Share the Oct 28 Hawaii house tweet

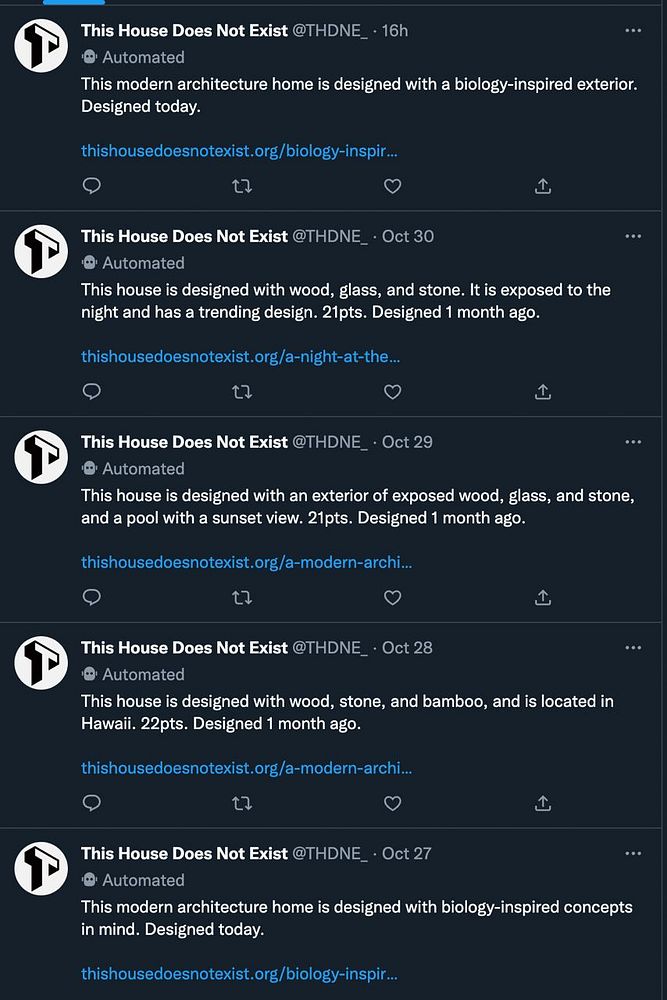click(x=543, y=803)
